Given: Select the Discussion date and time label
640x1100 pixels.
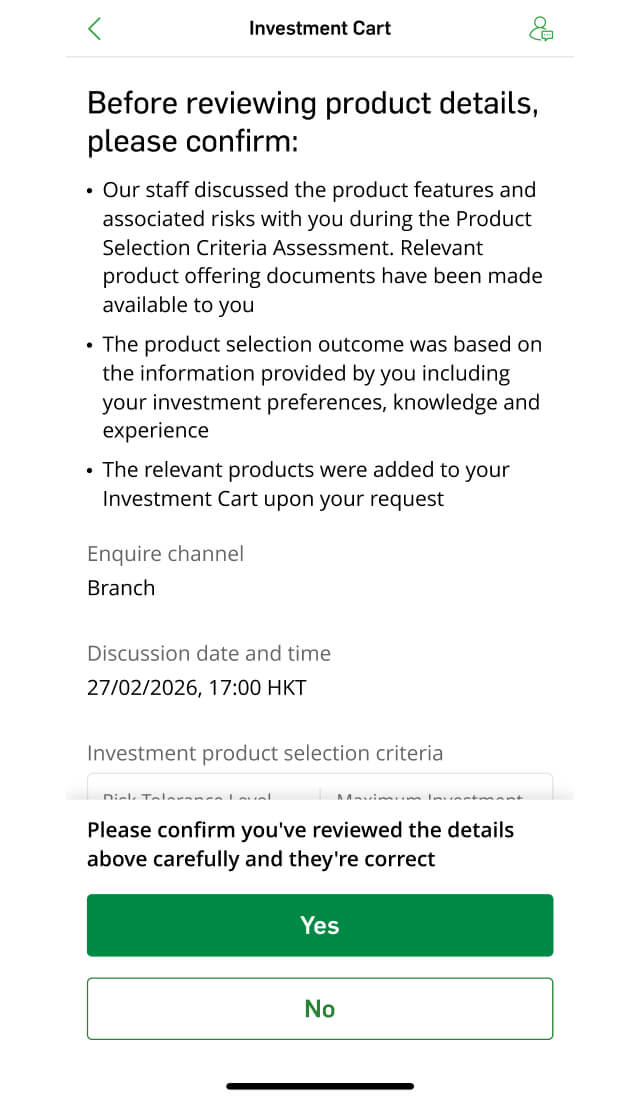Looking at the screenshot, I should coord(208,653).
